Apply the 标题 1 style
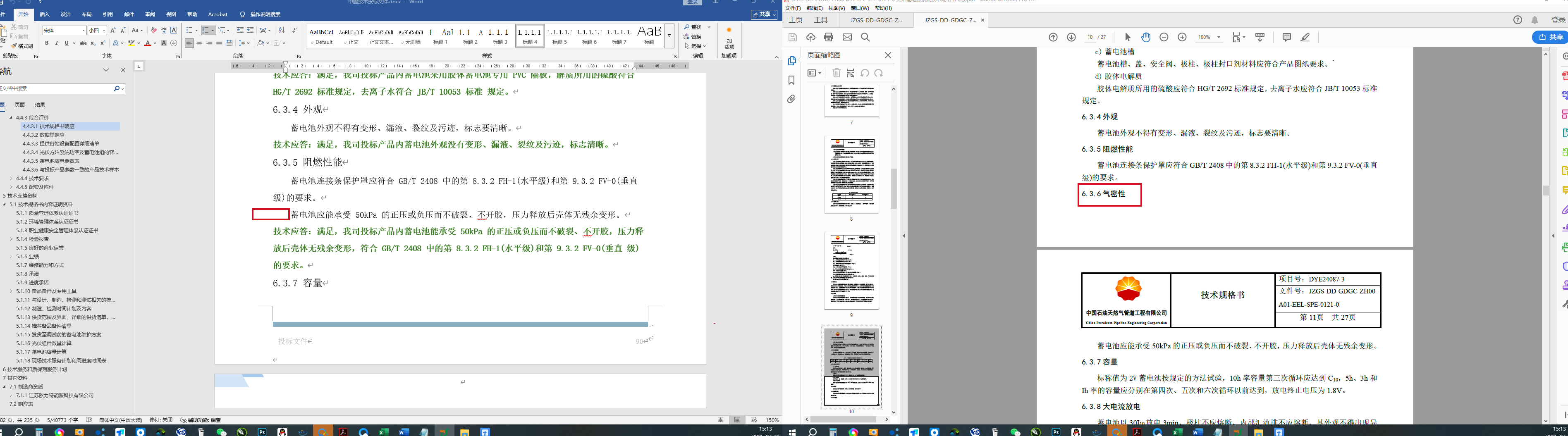Image resolution: width=1568 pixels, height=436 pixels. coord(441,36)
